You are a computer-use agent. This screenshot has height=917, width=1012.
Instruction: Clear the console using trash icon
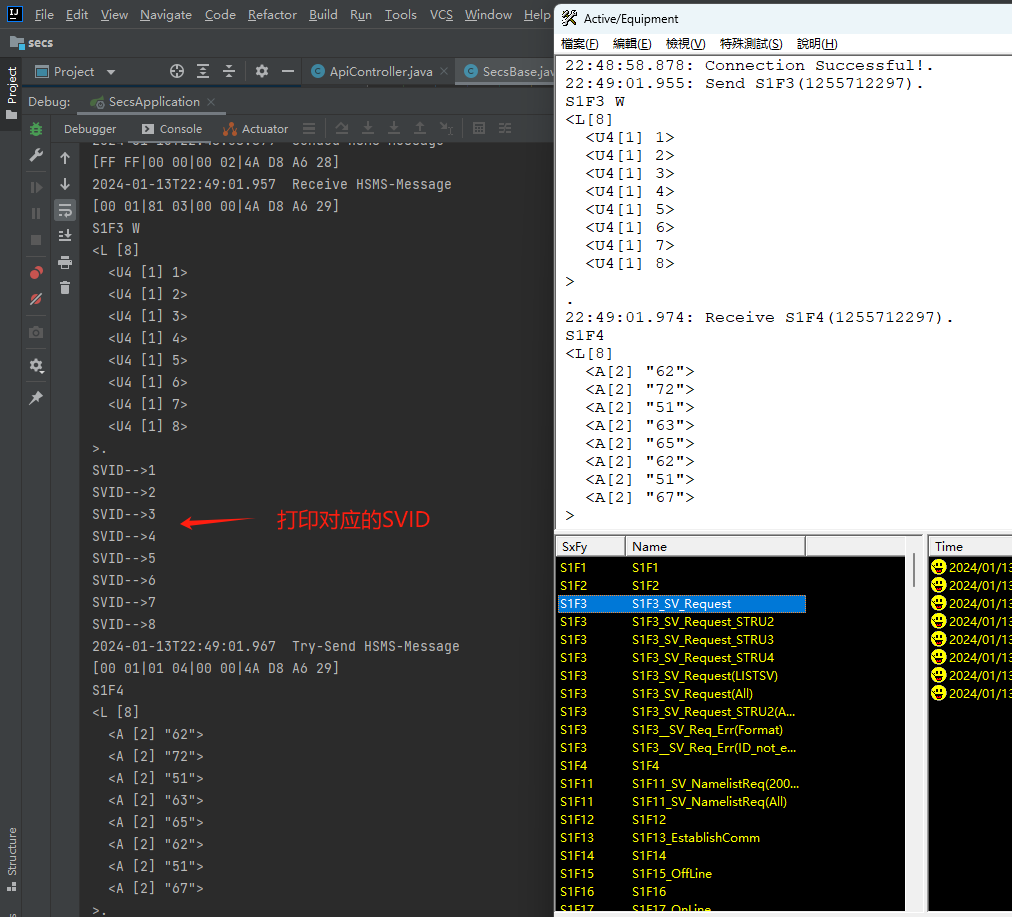[x=65, y=288]
